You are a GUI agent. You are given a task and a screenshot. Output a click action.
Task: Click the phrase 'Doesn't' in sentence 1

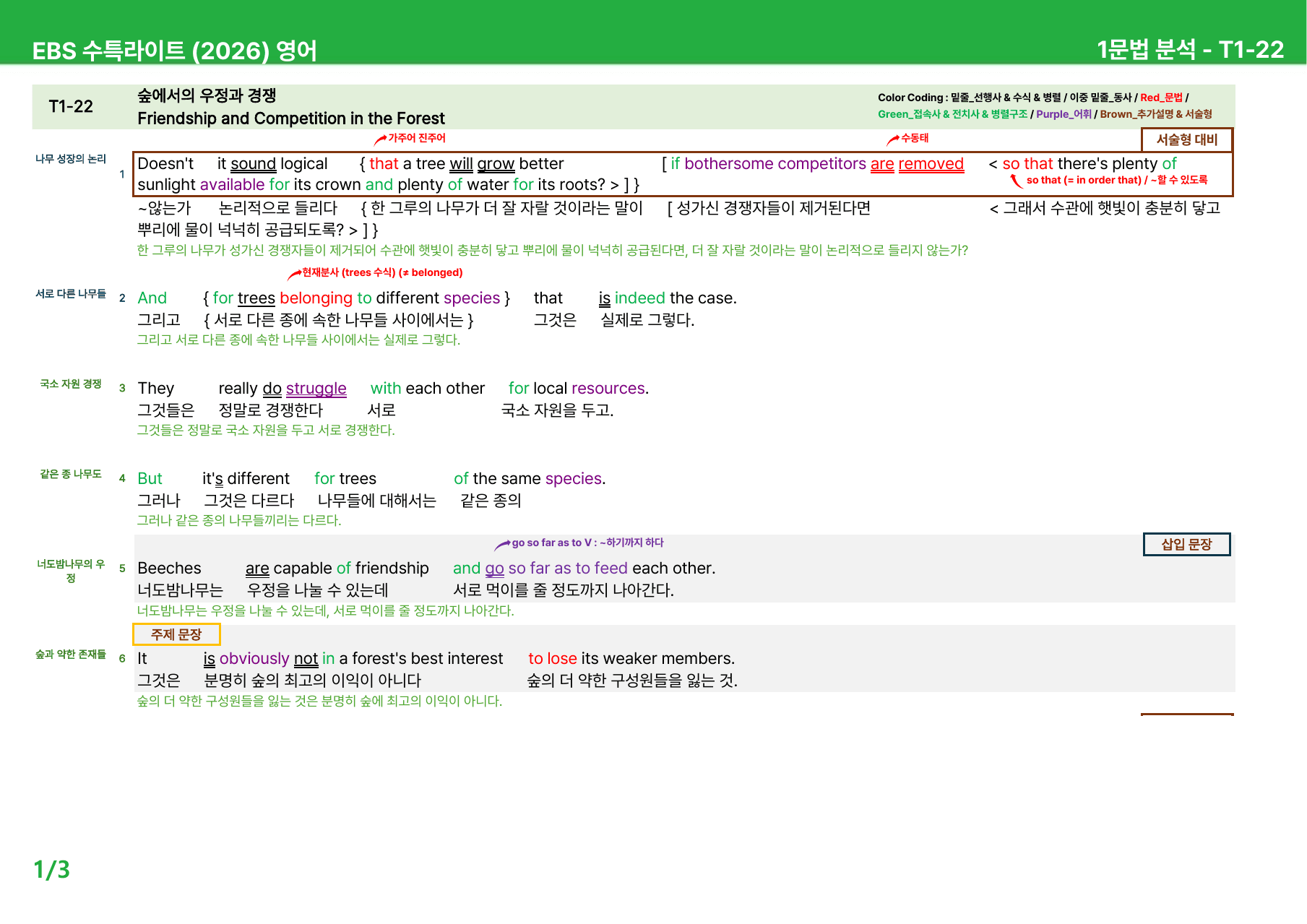pyautogui.click(x=165, y=164)
